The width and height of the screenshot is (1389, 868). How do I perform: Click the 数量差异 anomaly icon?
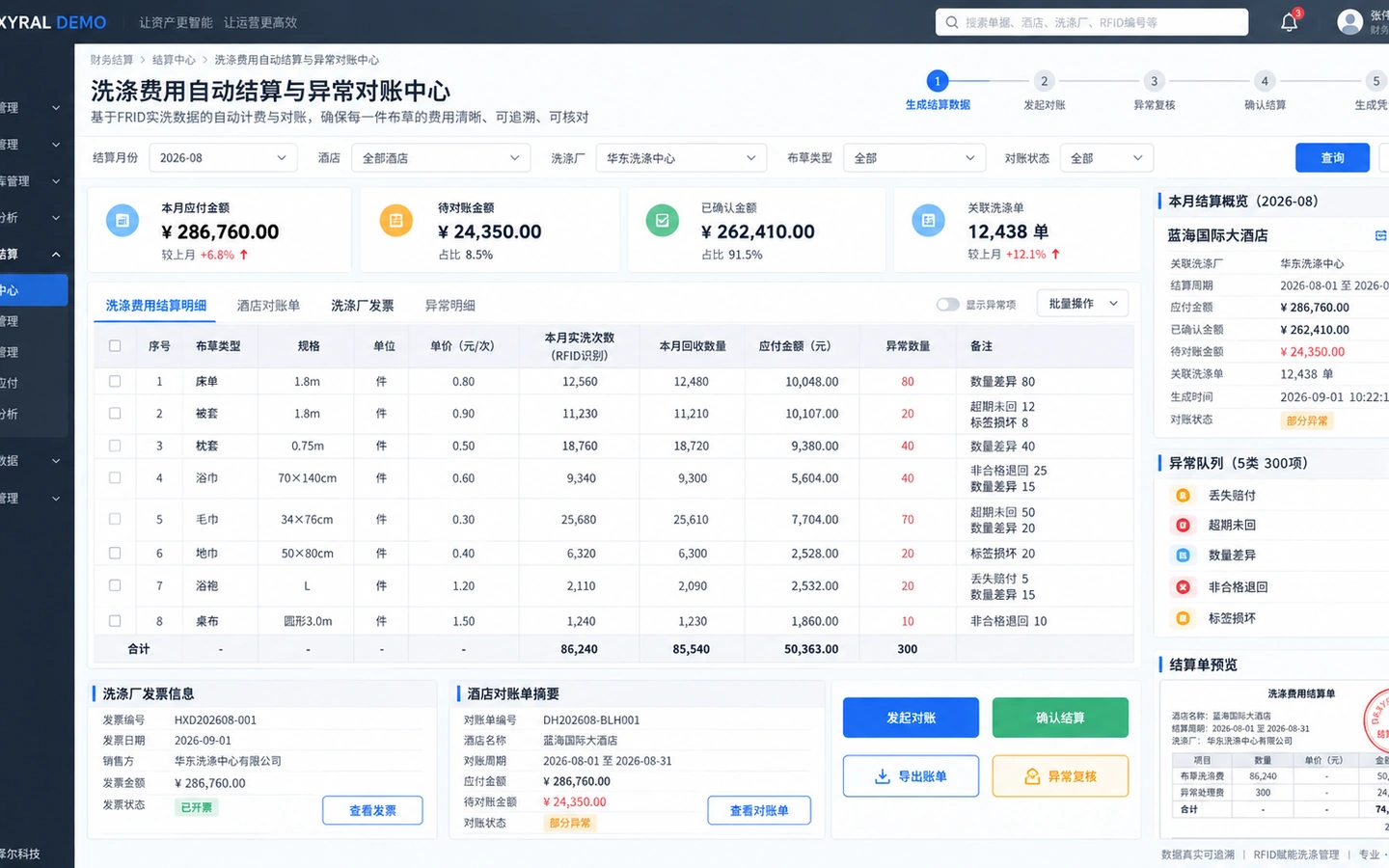[1183, 556]
